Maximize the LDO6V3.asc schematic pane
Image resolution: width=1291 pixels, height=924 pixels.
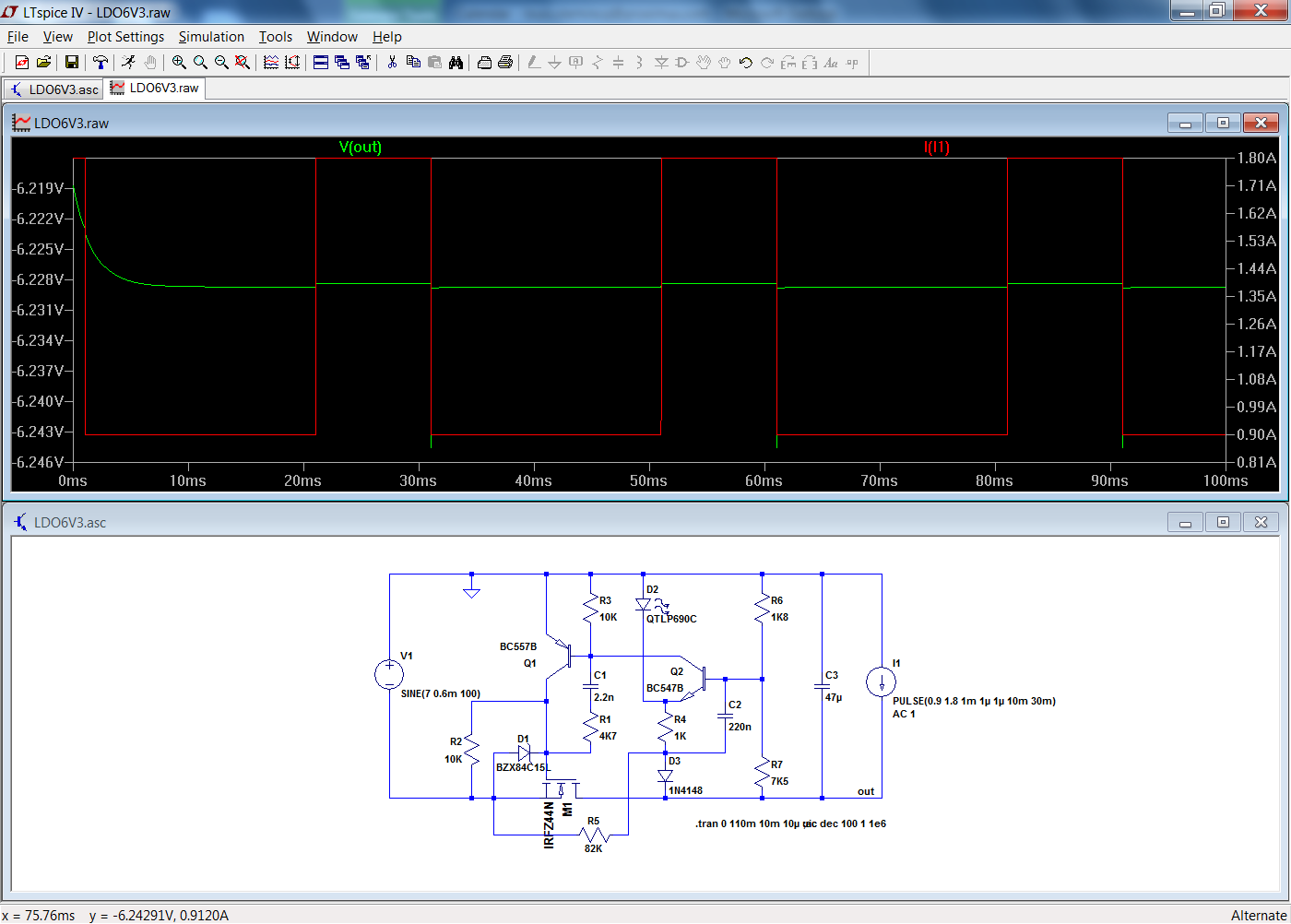(x=1223, y=522)
